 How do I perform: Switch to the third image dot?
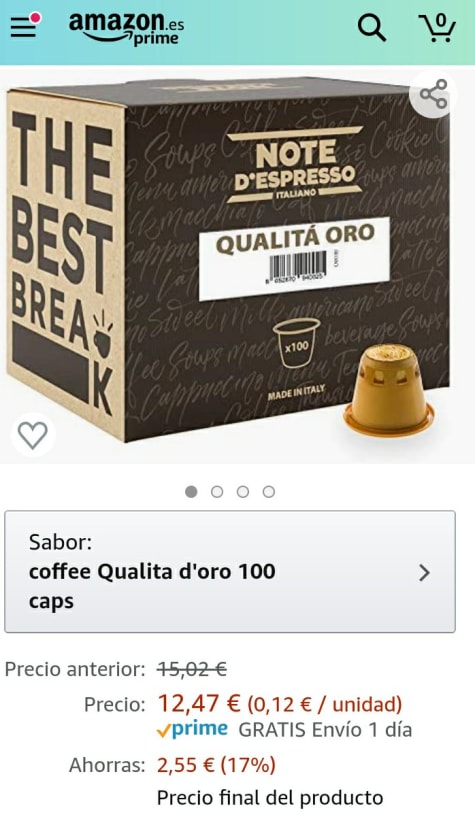coord(242,492)
